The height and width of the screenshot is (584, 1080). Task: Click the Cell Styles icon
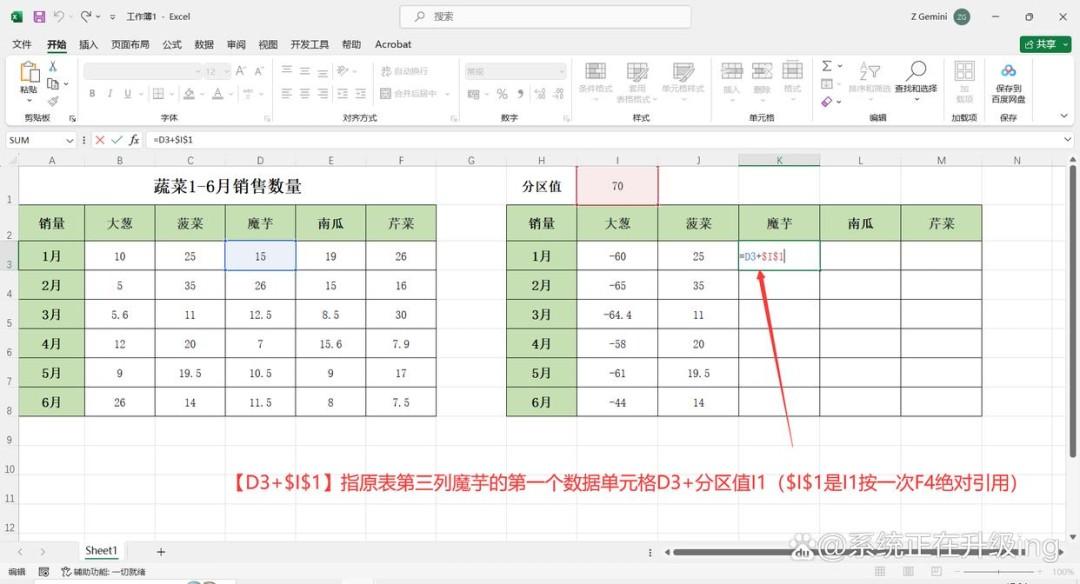tap(683, 71)
